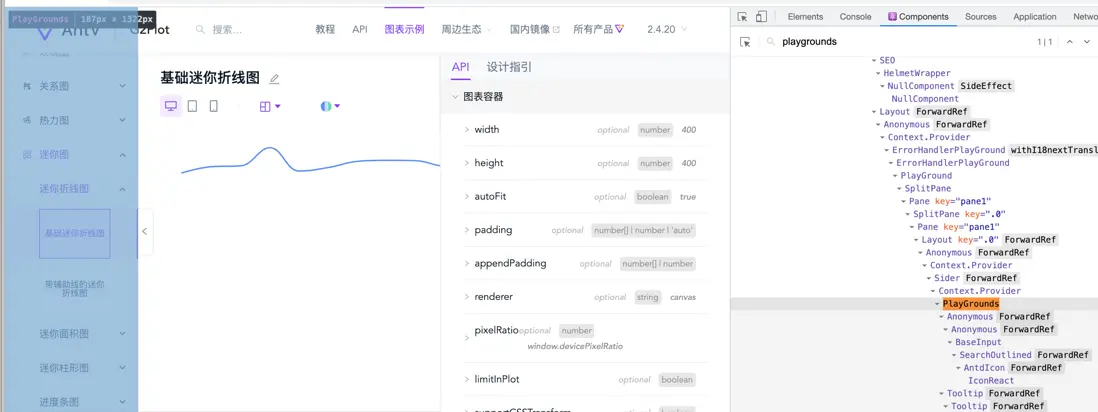
Task: Click the components search magnifier icon
Action: [770, 42]
